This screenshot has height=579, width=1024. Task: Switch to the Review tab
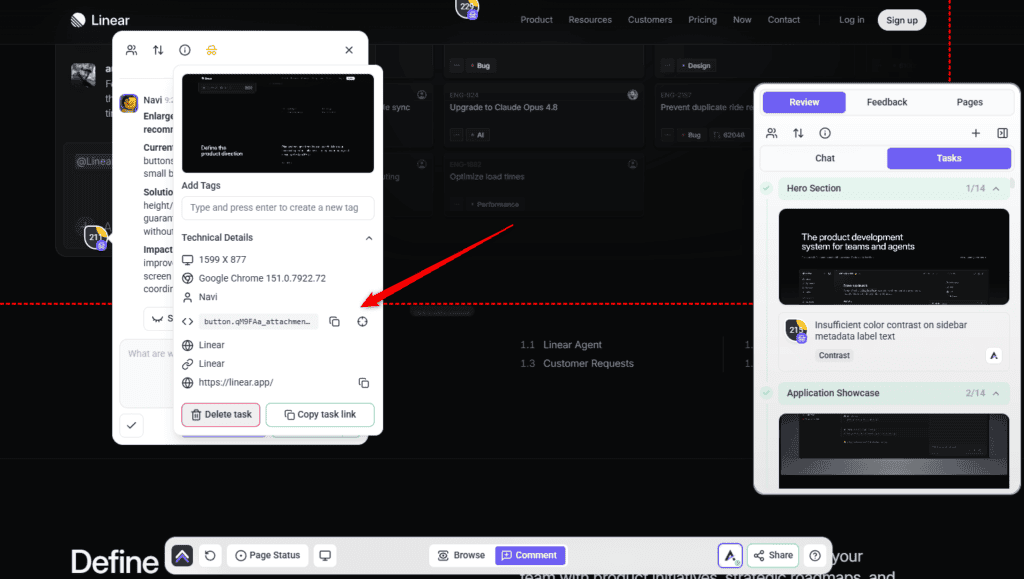(x=804, y=102)
